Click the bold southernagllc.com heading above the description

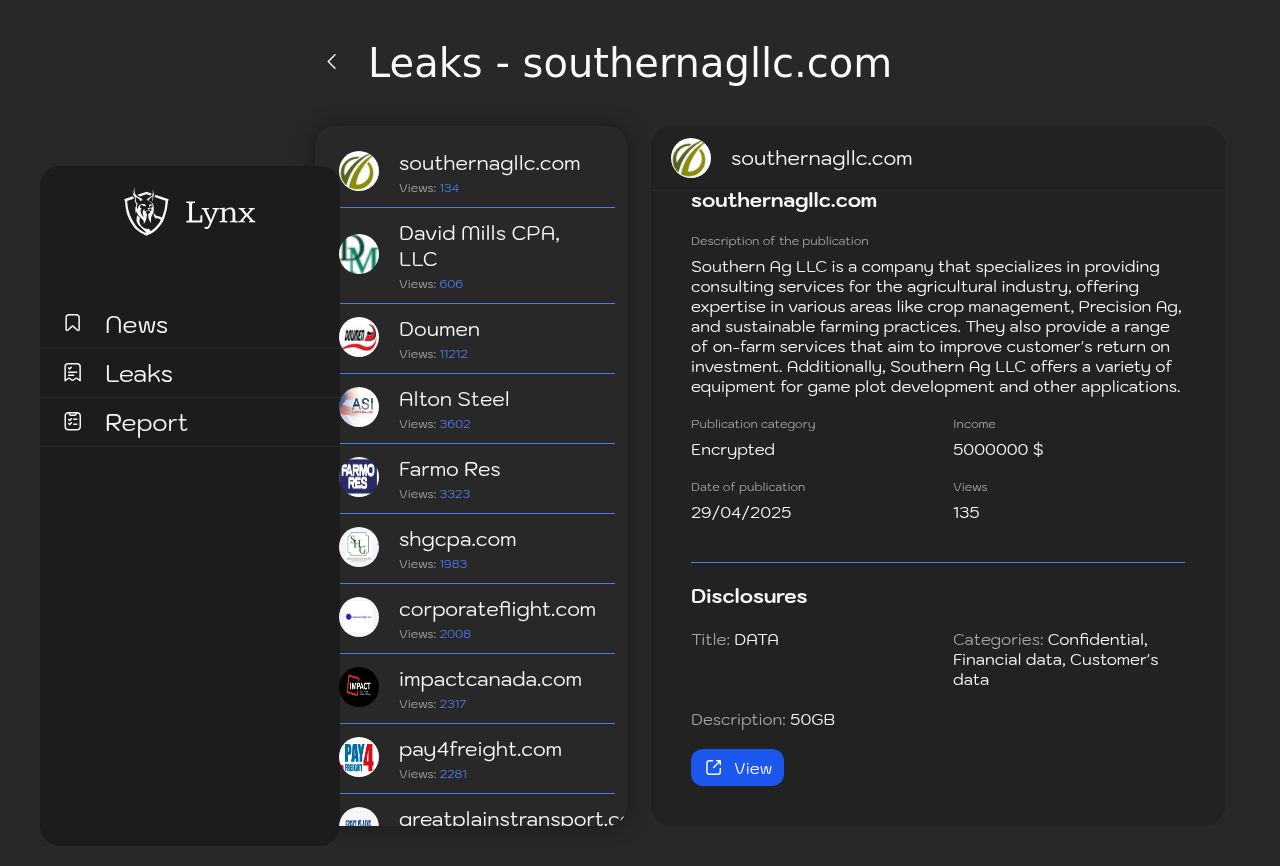click(784, 200)
